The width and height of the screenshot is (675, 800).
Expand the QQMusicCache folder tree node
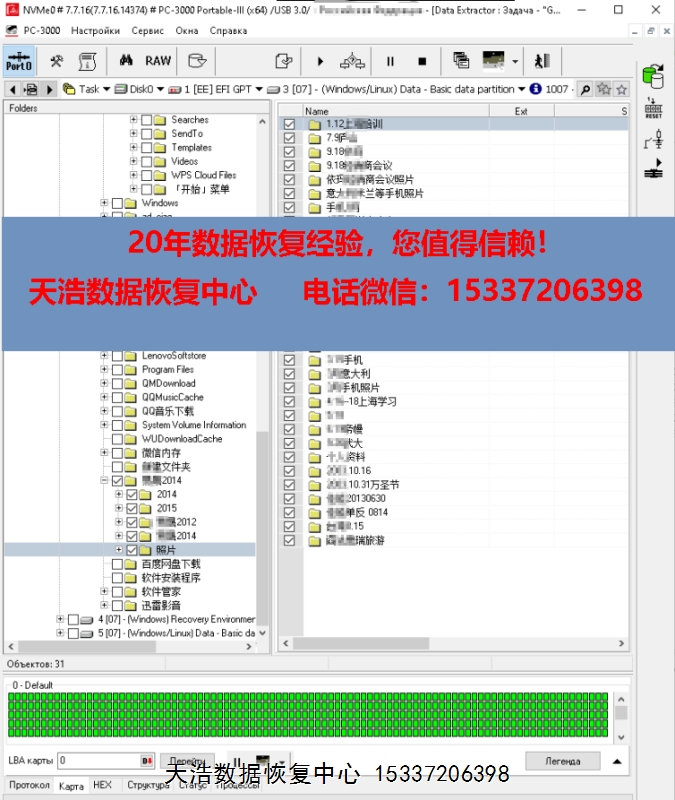[104, 397]
